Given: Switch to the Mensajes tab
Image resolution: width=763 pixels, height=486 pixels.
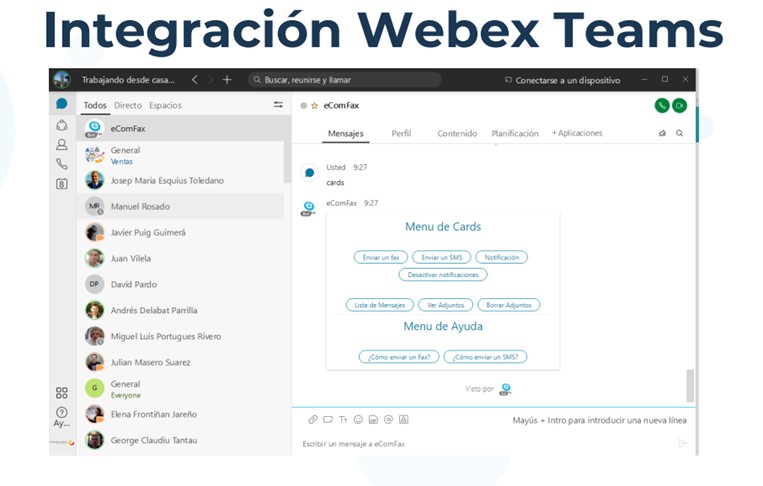Looking at the screenshot, I should (345, 133).
